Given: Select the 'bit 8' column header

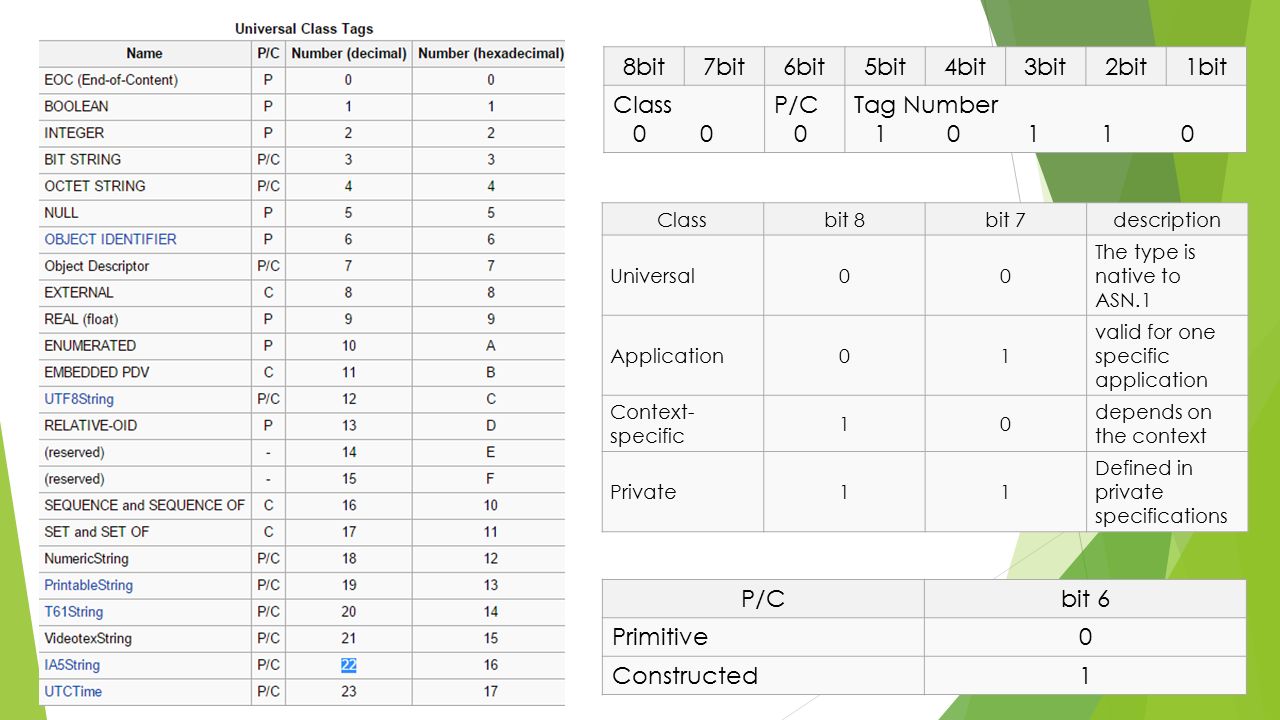Looking at the screenshot, I should (844, 220).
